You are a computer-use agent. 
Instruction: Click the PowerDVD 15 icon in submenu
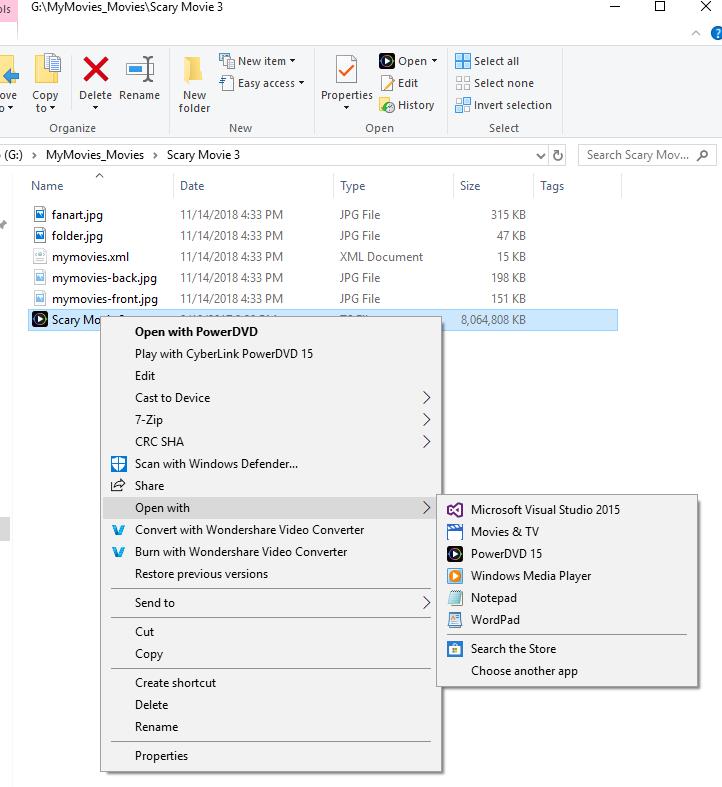(x=454, y=554)
